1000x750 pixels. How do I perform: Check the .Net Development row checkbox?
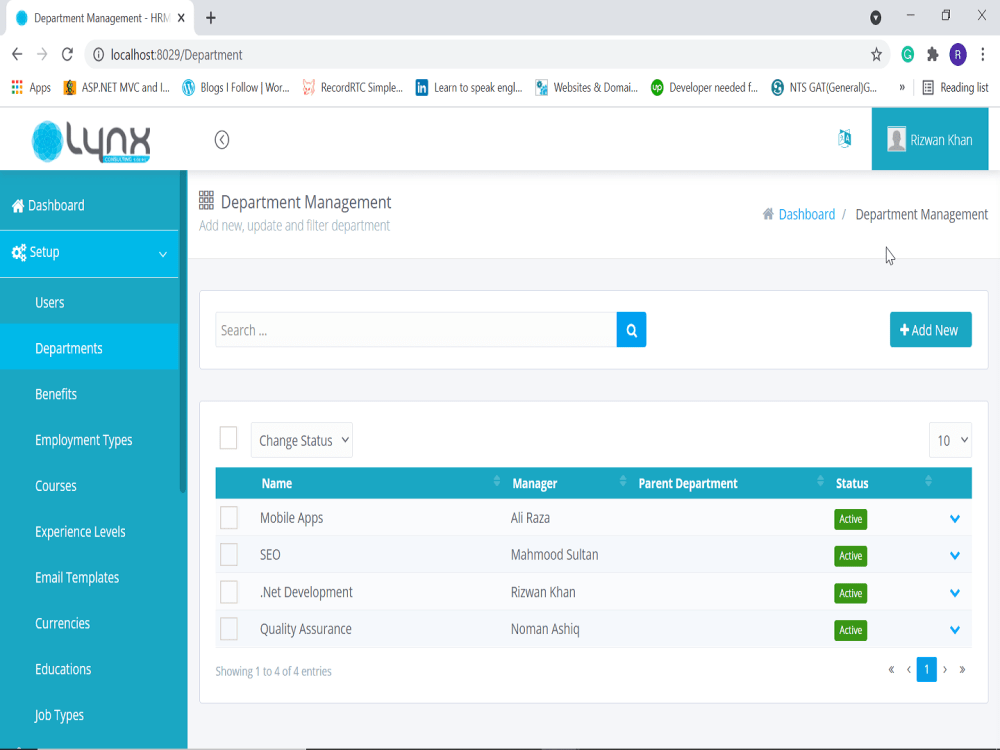coord(229,592)
